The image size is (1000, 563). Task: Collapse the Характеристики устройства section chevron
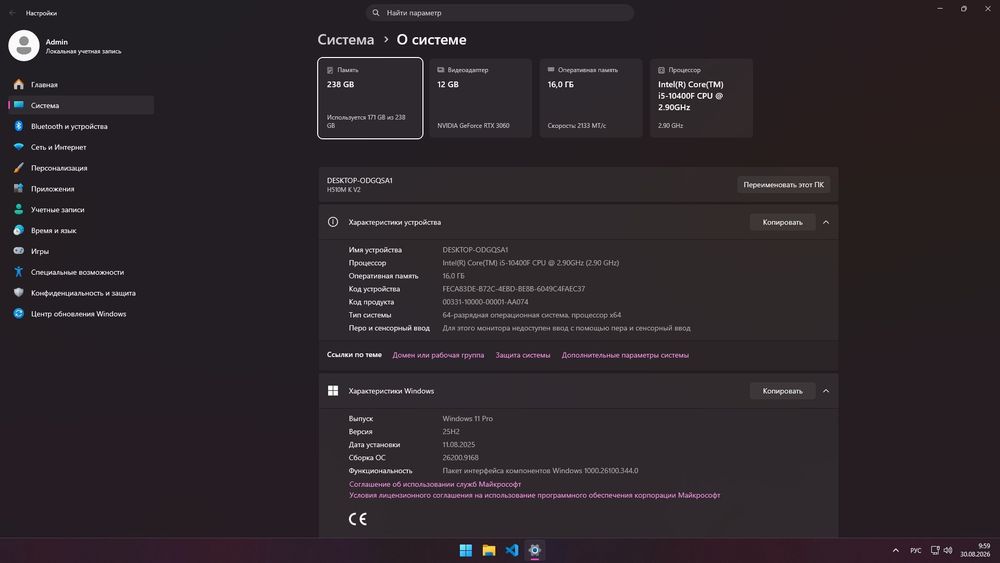click(826, 222)
